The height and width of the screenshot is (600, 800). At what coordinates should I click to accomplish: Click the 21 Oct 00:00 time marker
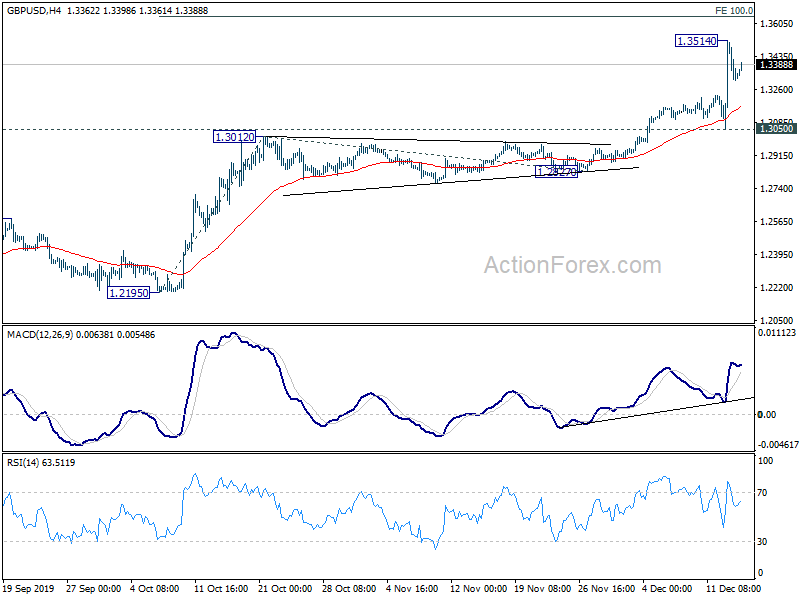[x=285, y=588]
